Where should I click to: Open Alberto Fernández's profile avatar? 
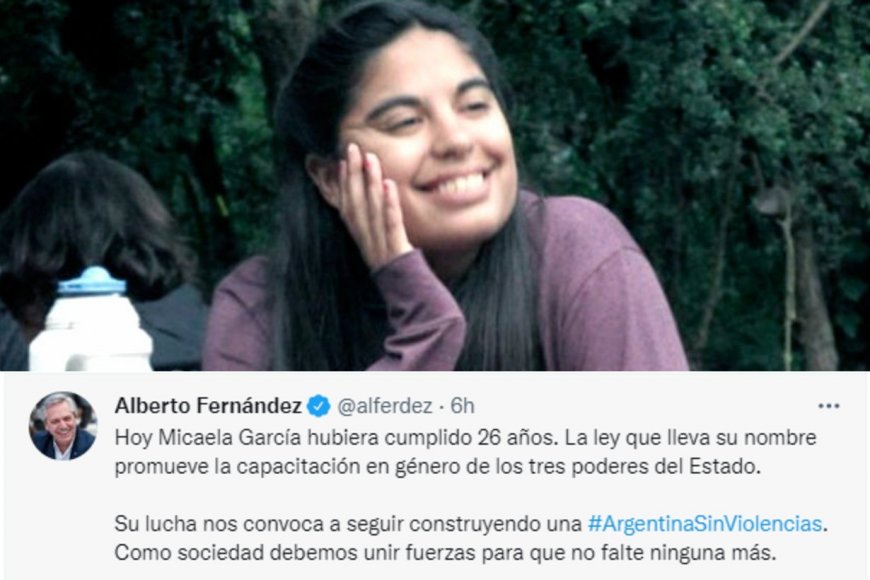pyautogui.click(x=63, y=426)
